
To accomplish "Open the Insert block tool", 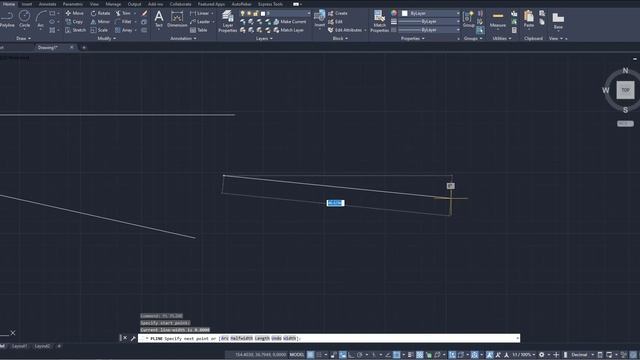I will [x=320, y=19].
